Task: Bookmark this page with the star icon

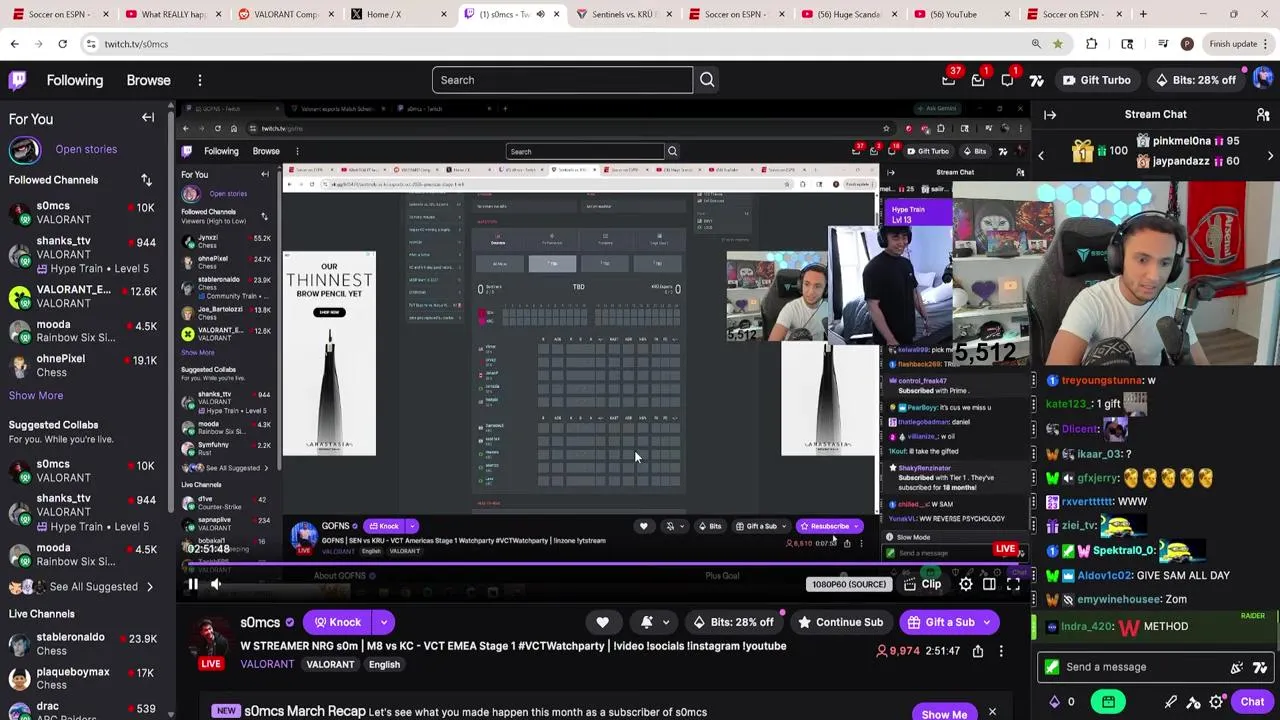Action: 1057,44
